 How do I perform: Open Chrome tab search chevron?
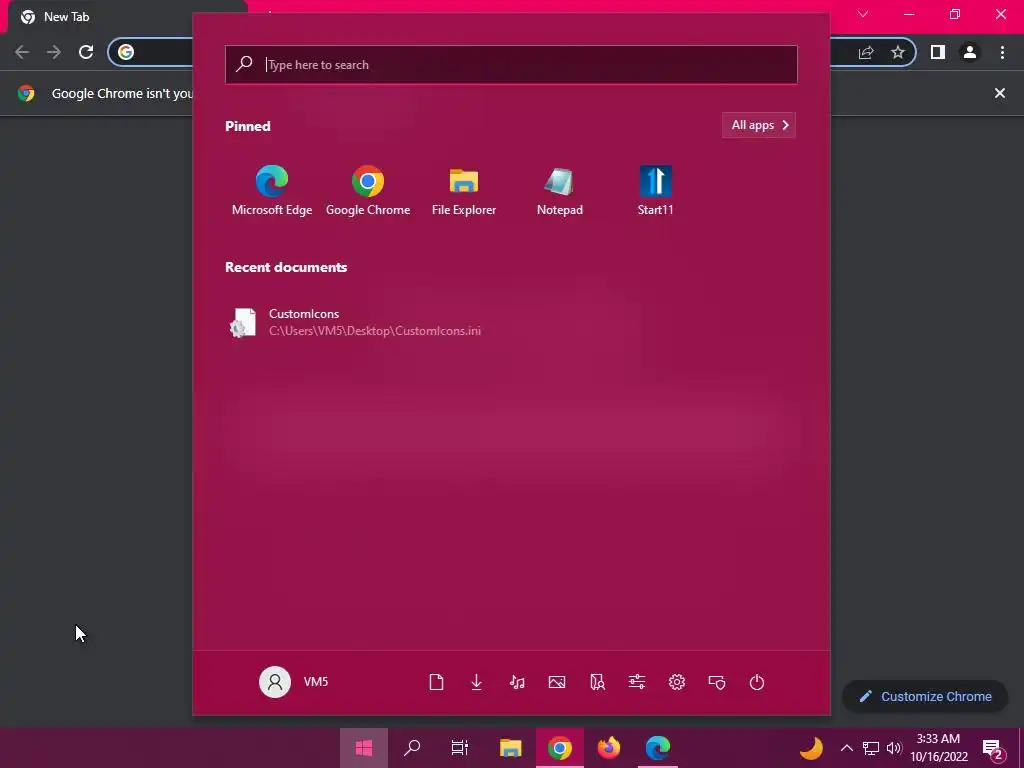point(863,14)
